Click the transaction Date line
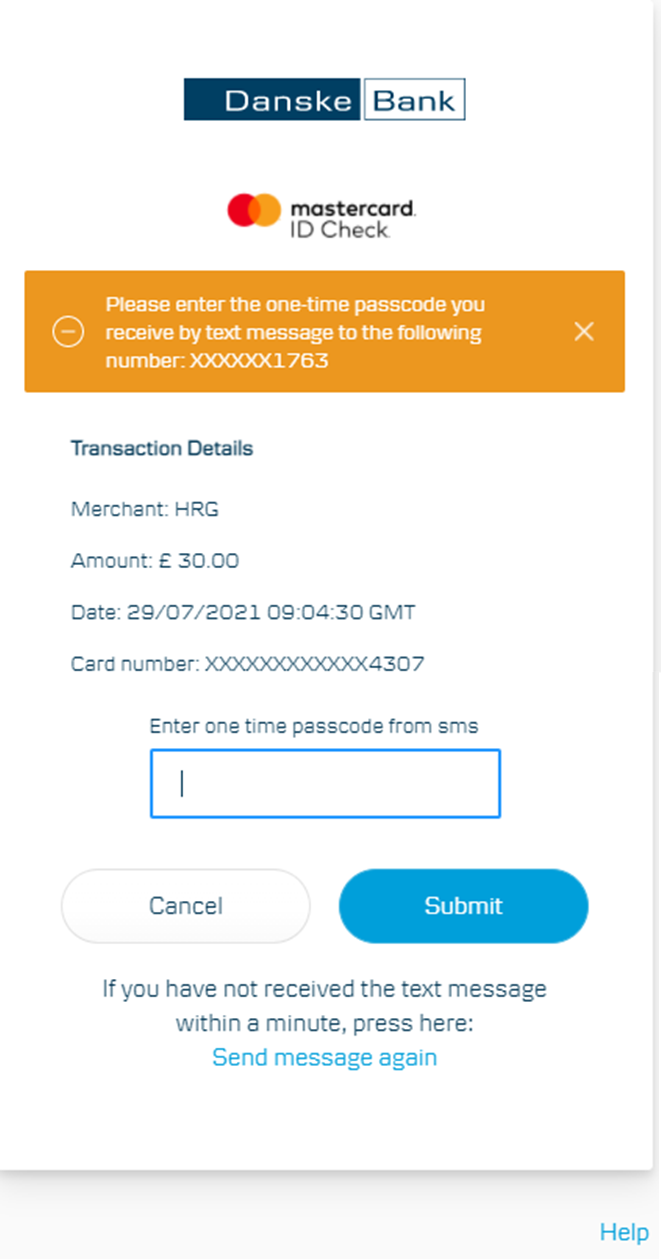The image size is (661, 1259). click(243, 613)
